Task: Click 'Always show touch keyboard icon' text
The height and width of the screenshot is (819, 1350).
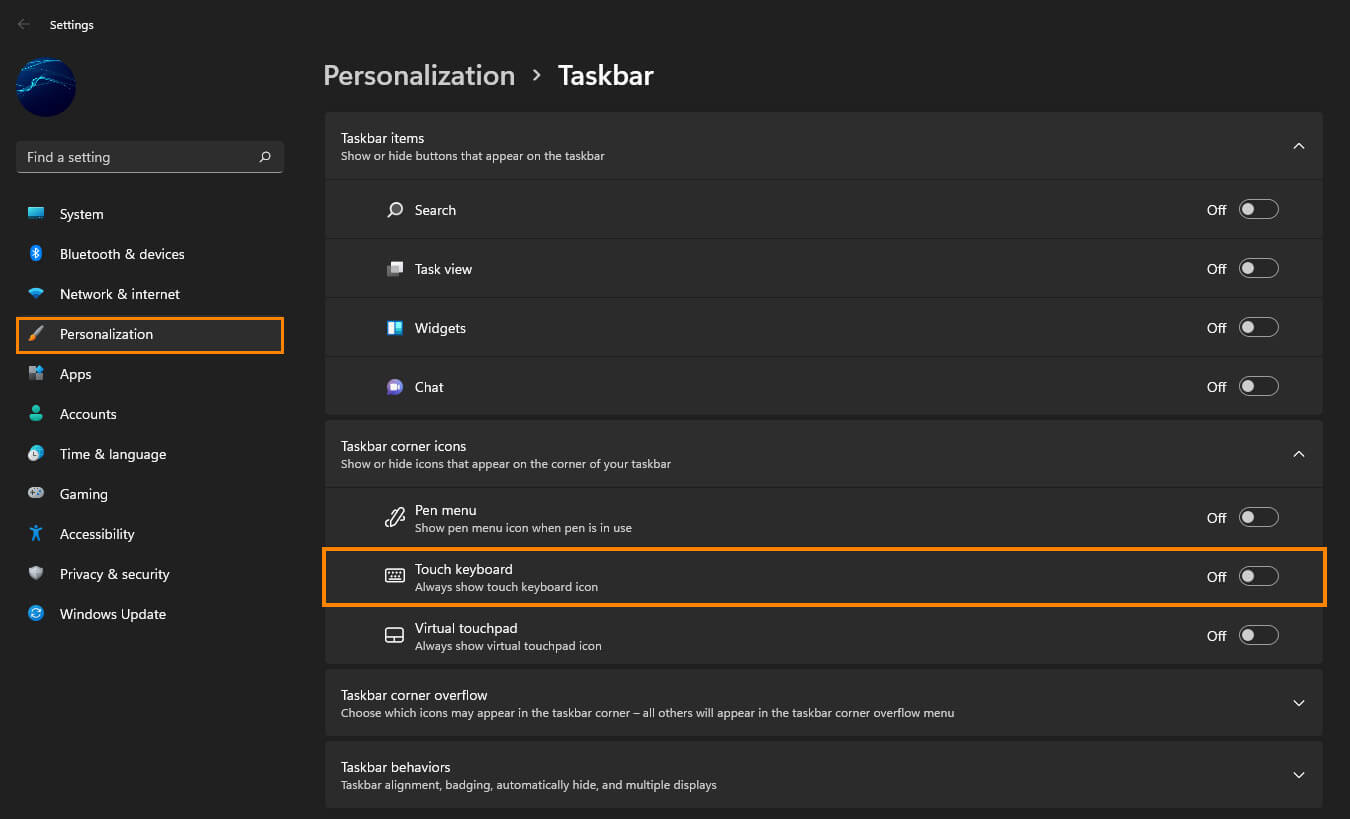Action: coord(506,587)
